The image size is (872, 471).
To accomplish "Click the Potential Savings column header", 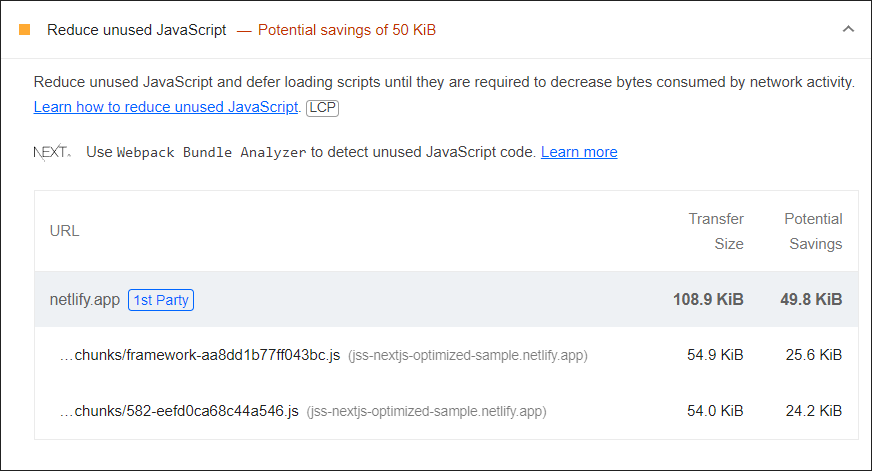I will 813,231.
